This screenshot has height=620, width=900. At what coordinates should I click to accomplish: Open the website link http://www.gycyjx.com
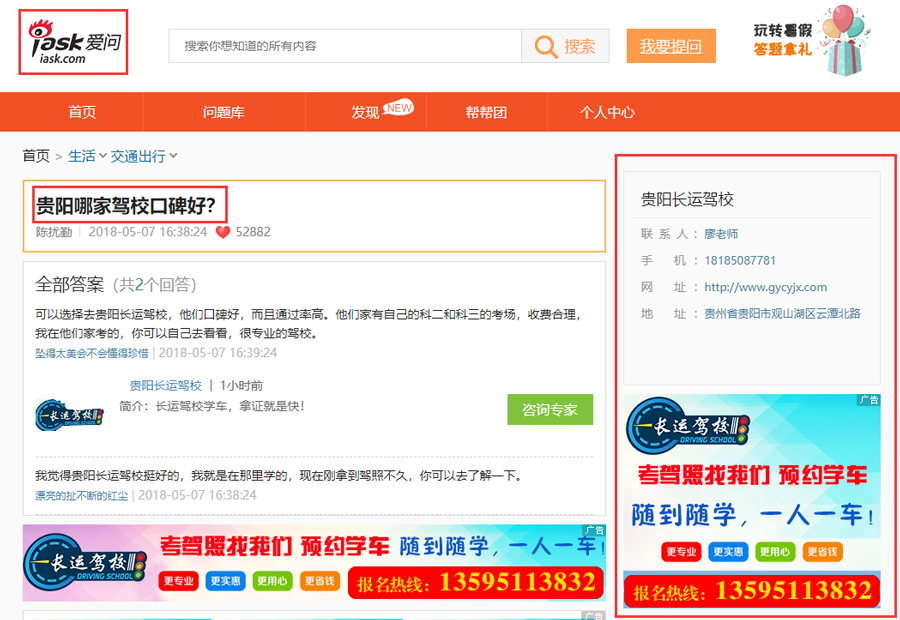click(766, 287)
